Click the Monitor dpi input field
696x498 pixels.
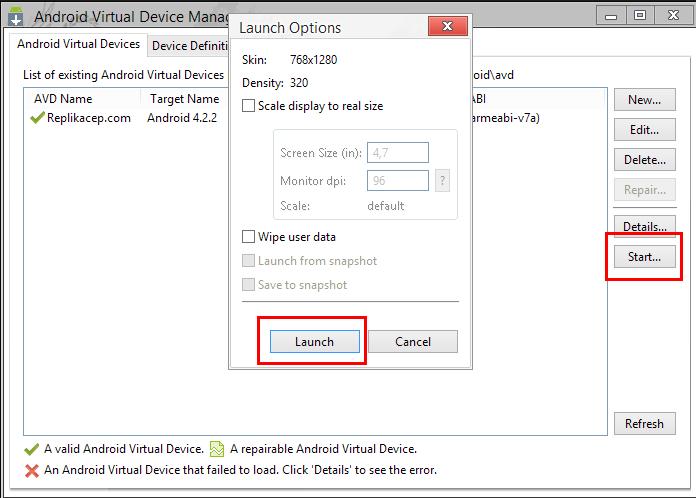[x=398, y=181]
